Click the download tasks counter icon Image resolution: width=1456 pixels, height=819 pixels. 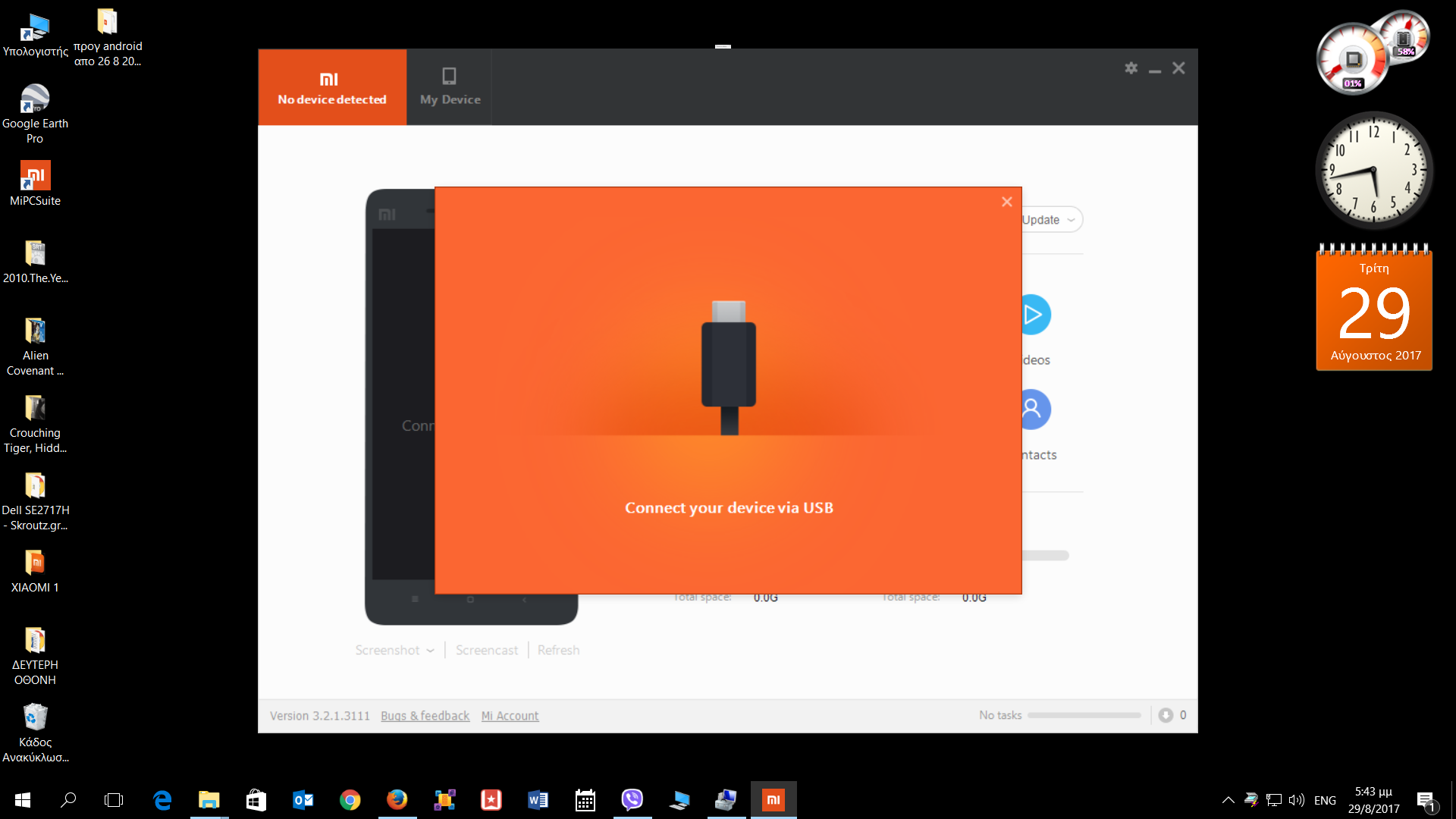1166,715
